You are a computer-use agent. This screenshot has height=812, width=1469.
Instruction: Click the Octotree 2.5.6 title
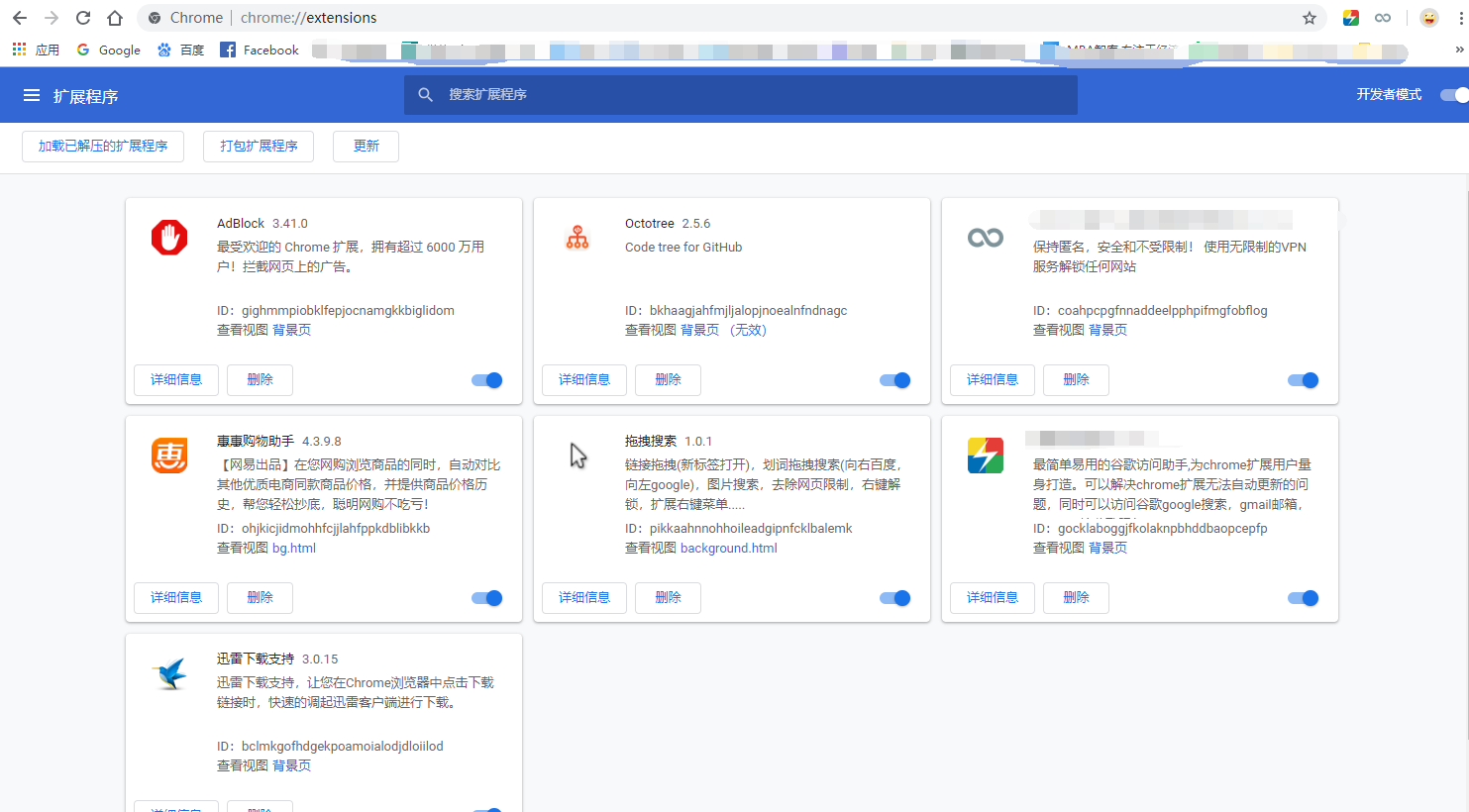[x=668, y=224]
